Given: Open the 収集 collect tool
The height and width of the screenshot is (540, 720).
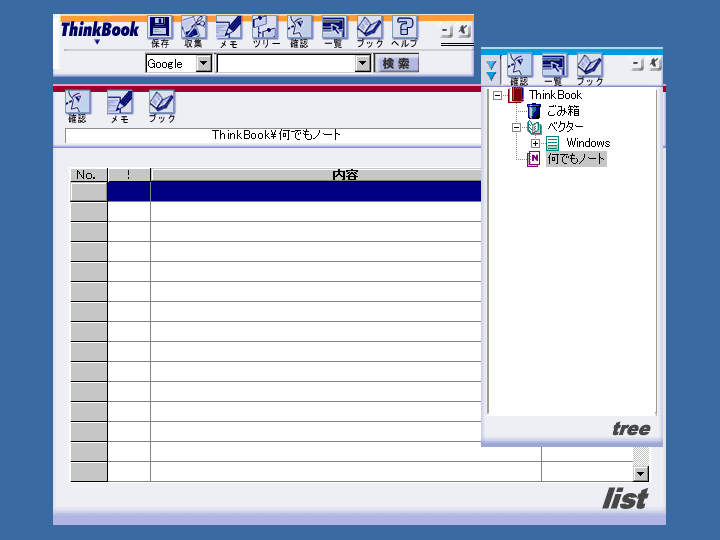Looking at the screenshot, I should point(193,32).
